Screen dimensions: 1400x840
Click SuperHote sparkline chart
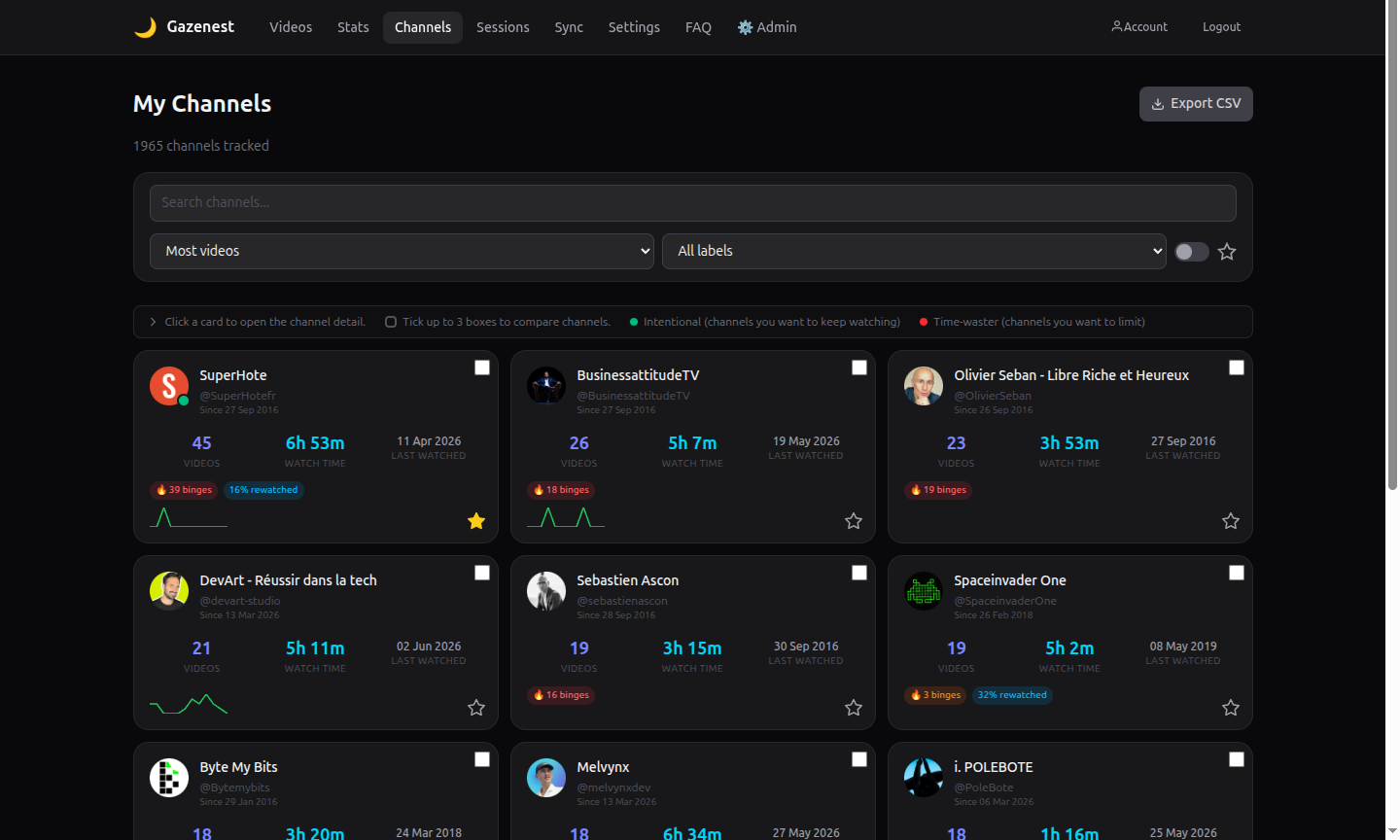pos(189,517)
